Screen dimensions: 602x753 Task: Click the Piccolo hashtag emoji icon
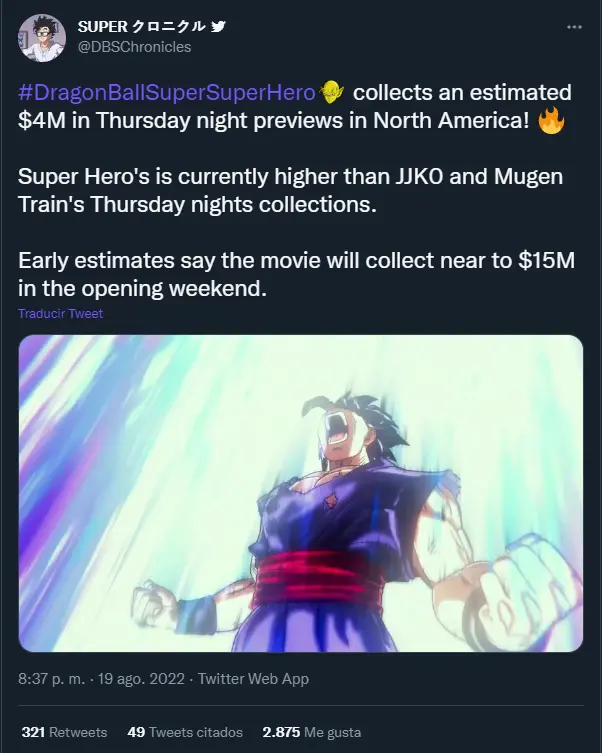tap(332, 92)
